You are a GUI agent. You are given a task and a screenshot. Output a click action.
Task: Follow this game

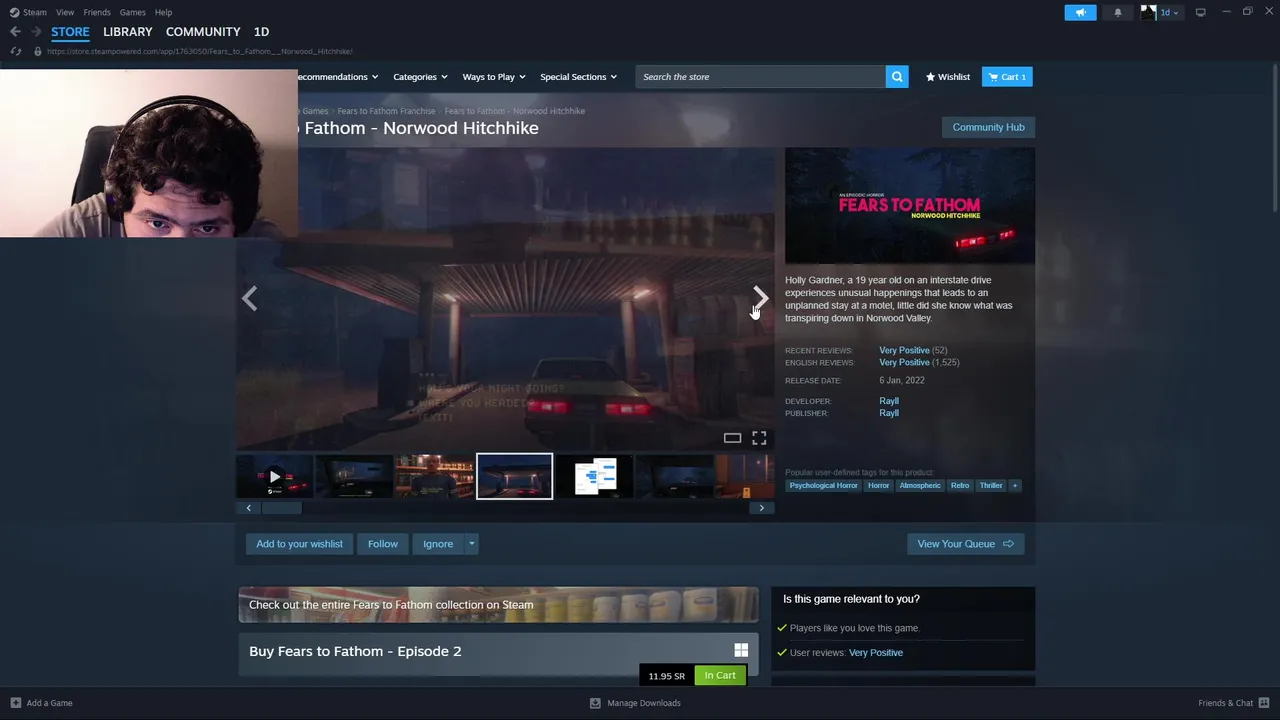tap(383, 544)
